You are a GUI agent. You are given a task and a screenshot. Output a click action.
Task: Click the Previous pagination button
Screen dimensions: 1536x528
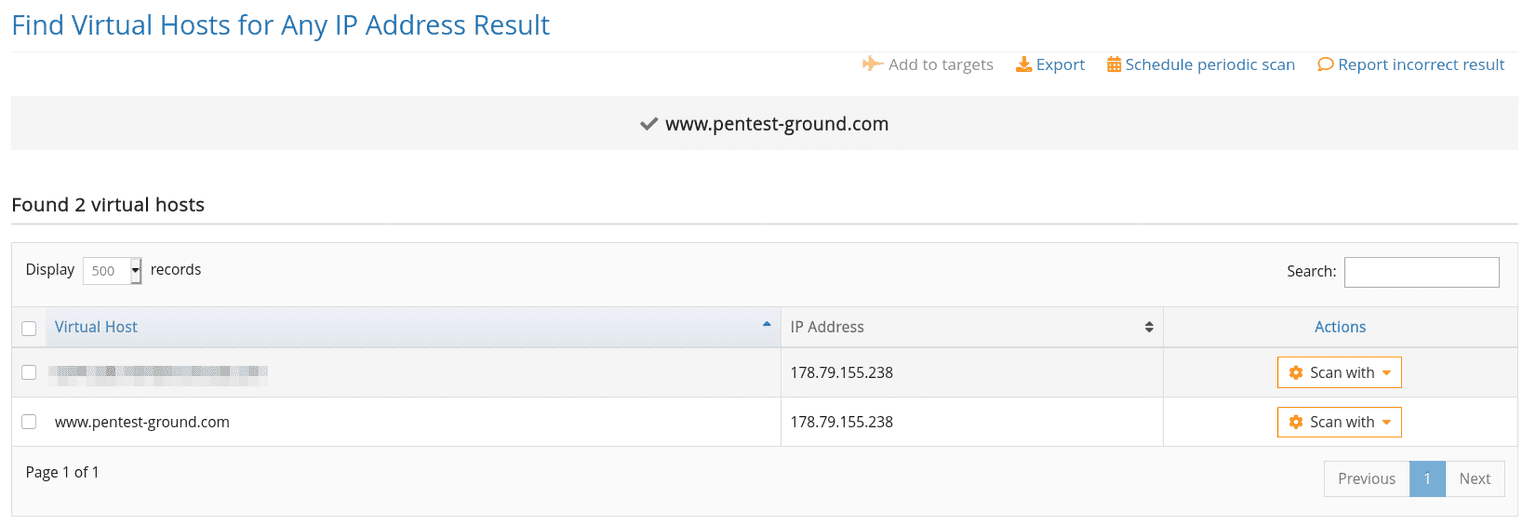pos(1366,479)
